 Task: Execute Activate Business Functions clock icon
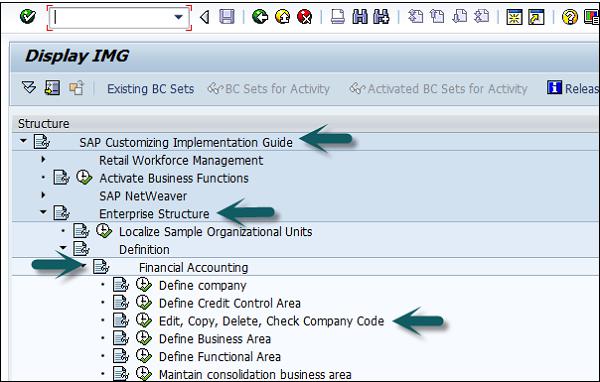[84, 177]
